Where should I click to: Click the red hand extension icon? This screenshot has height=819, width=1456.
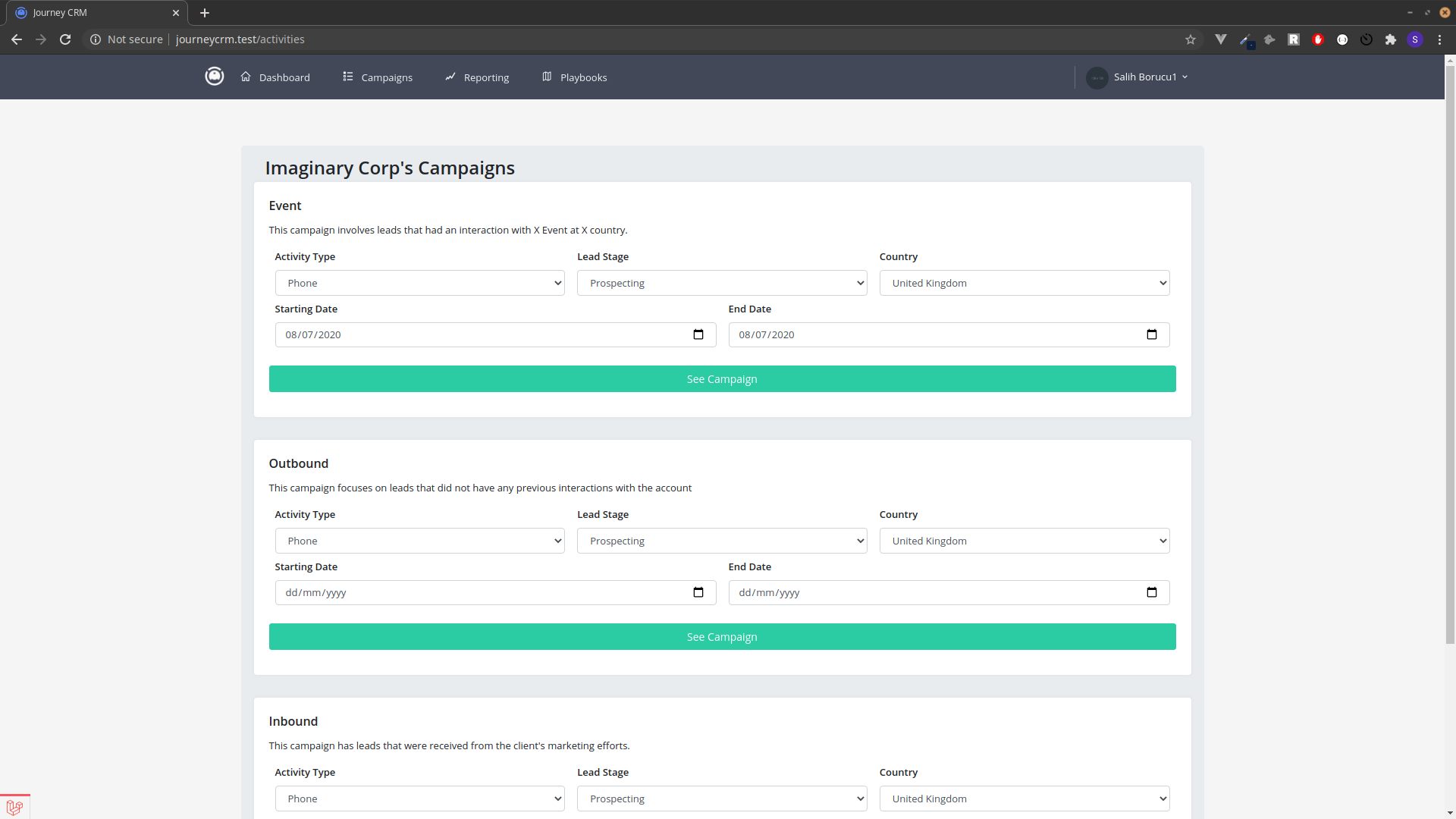[1318, 39]
